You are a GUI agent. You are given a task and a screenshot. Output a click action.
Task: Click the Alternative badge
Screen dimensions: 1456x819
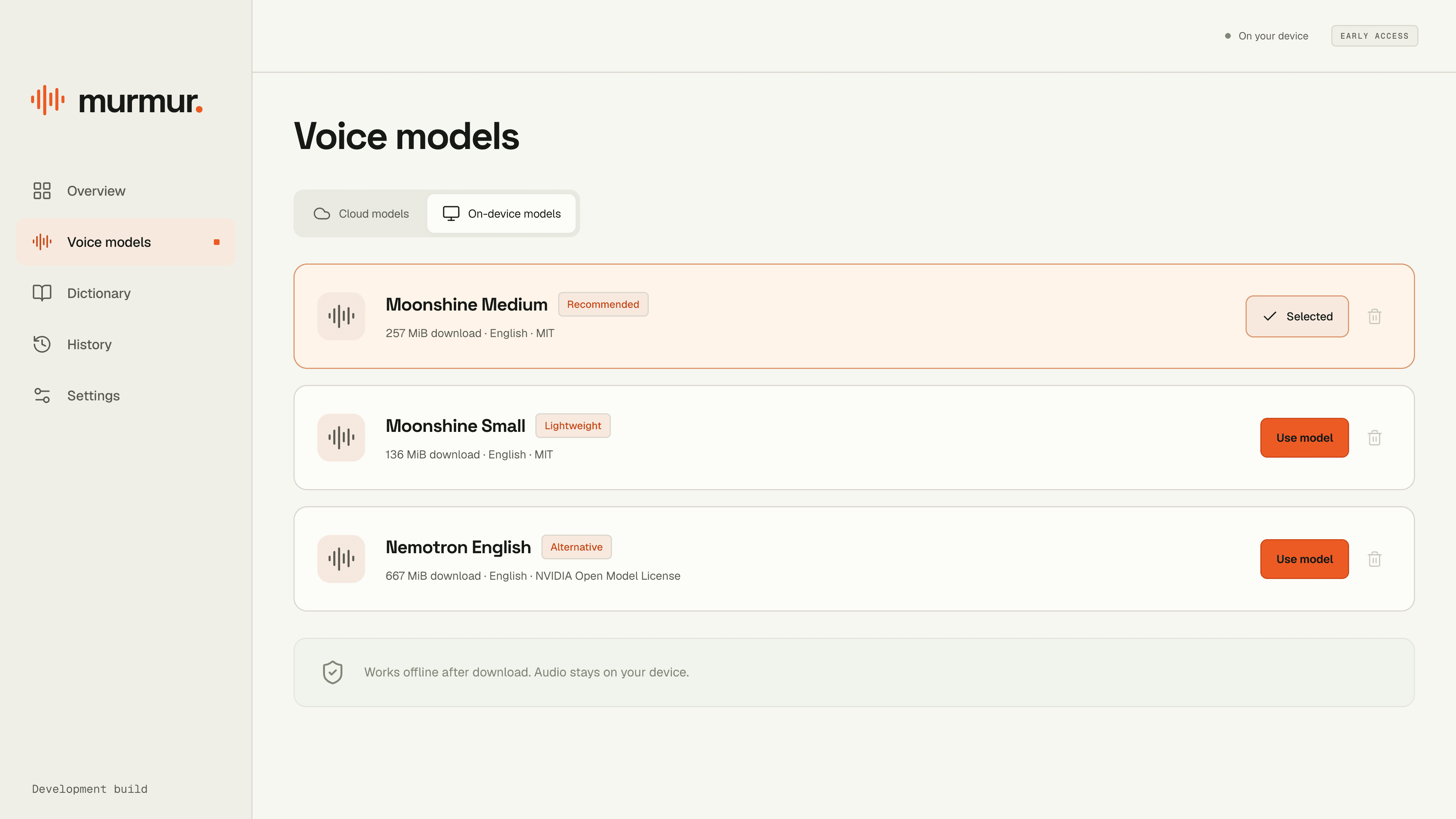pyautogui.click(x=576, y=547)
